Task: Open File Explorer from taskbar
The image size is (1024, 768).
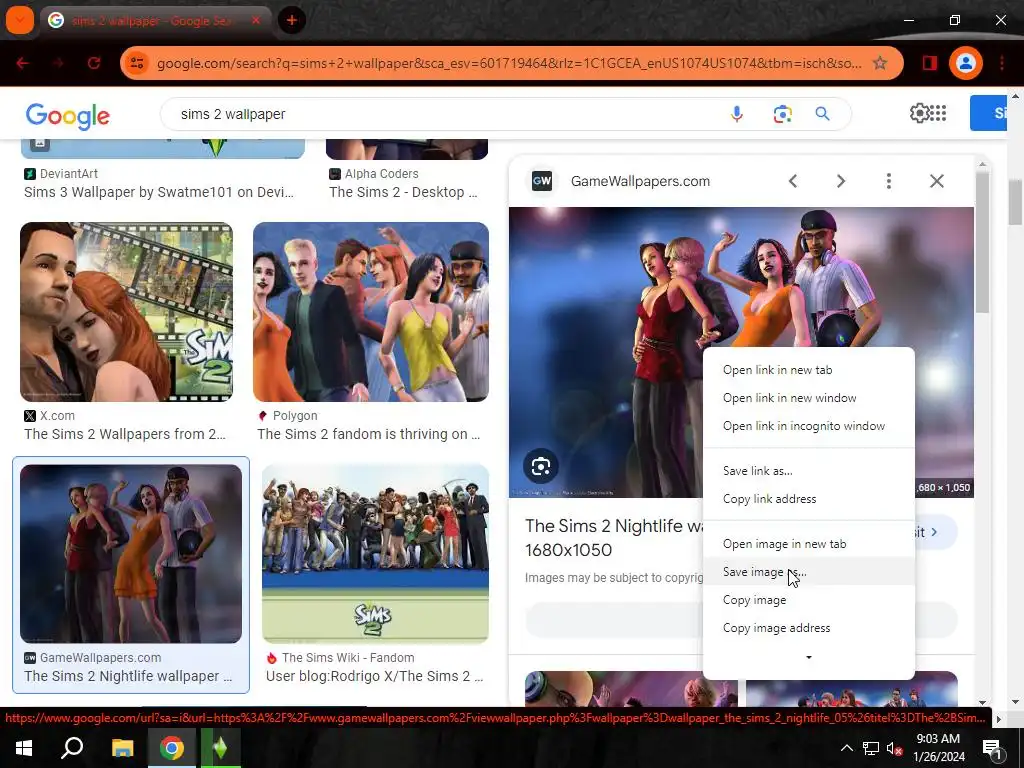Action: pos(122,748)
